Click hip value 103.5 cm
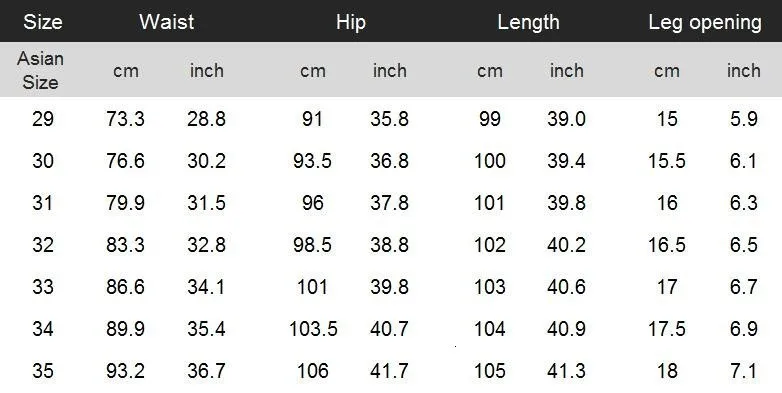Image resolution: width=782 pixels, height=393 pixels. pyautogui.click(x=313, y=329)
